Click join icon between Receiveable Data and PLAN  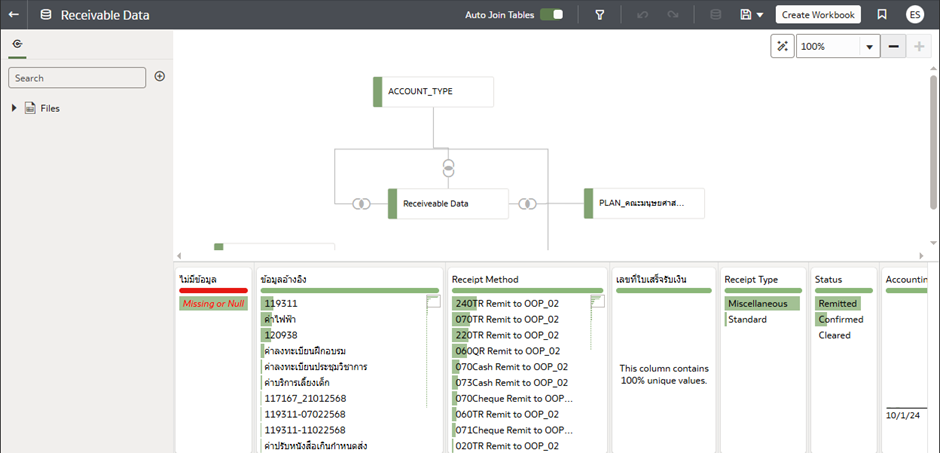(x=528, y=204)
